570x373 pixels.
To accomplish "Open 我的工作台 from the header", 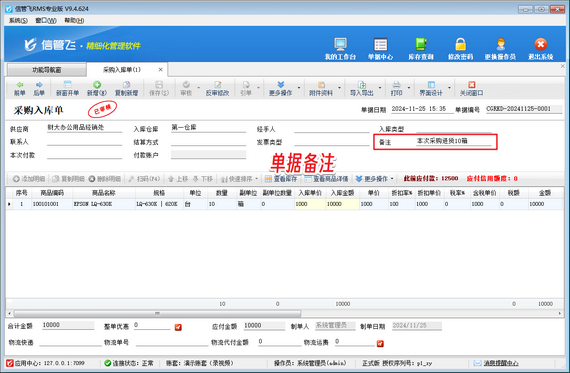I will point(340,48).
